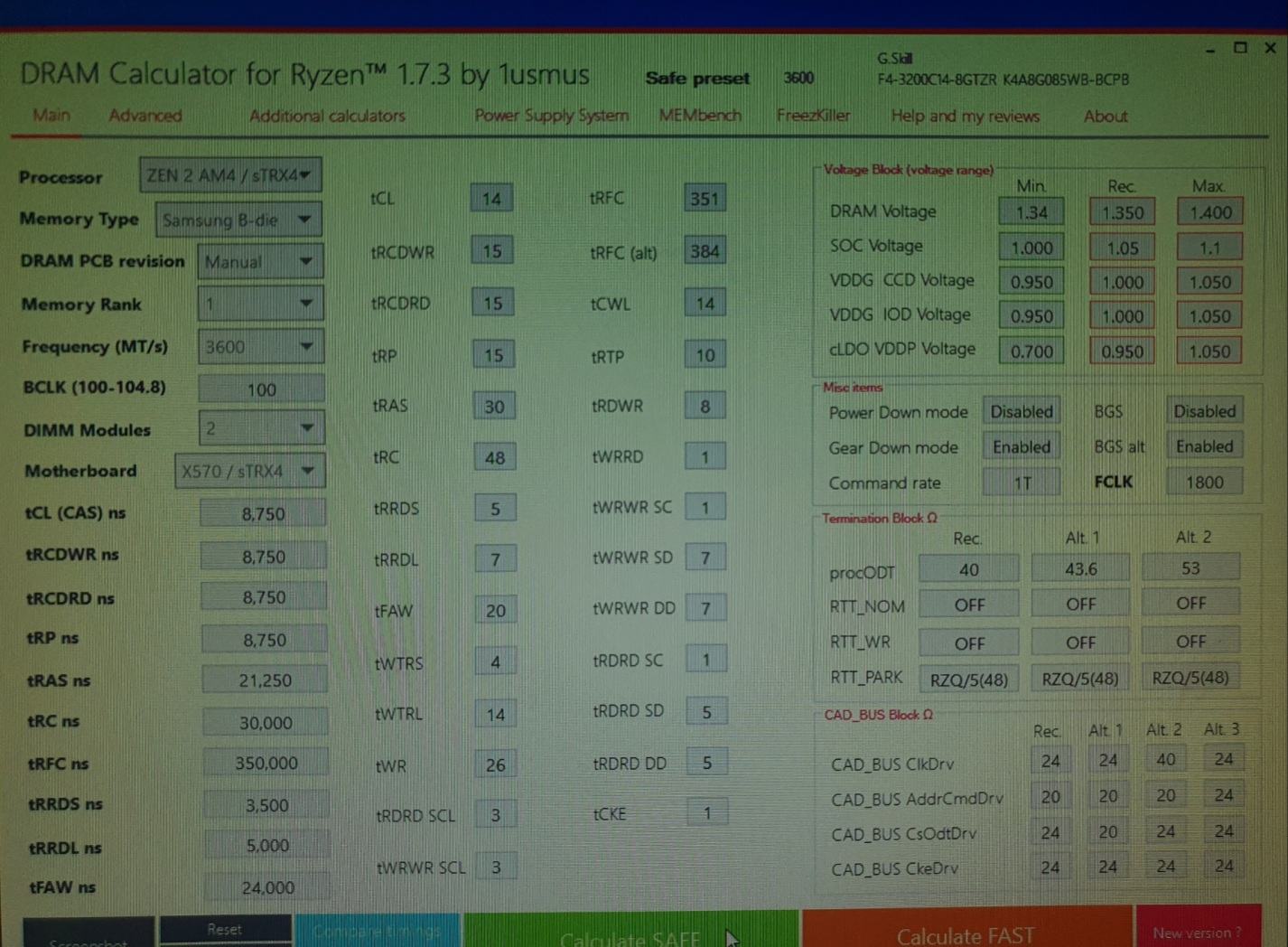Open the DIMM Modules dropdown
The width and height of the screenshot is (1288, 947).
[x=261, y=427]
